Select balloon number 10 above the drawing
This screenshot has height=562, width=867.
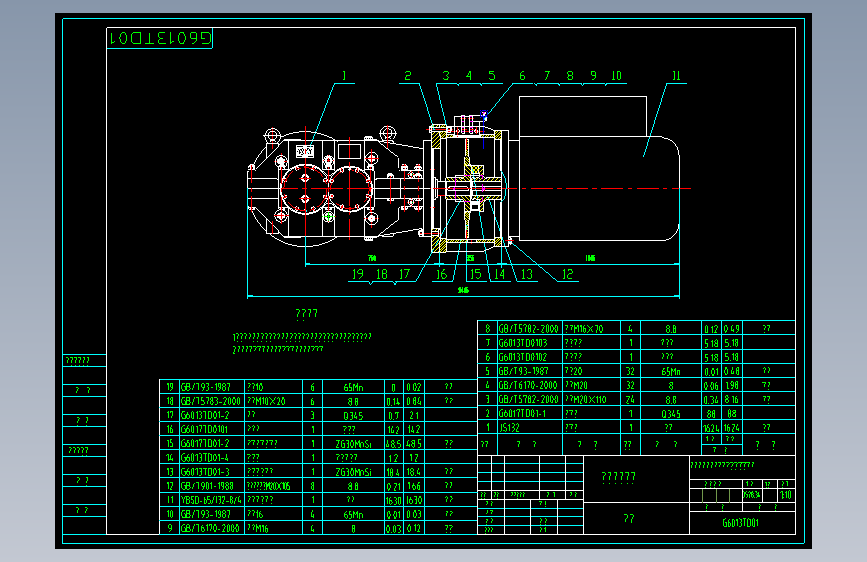[x=616, y=76]
